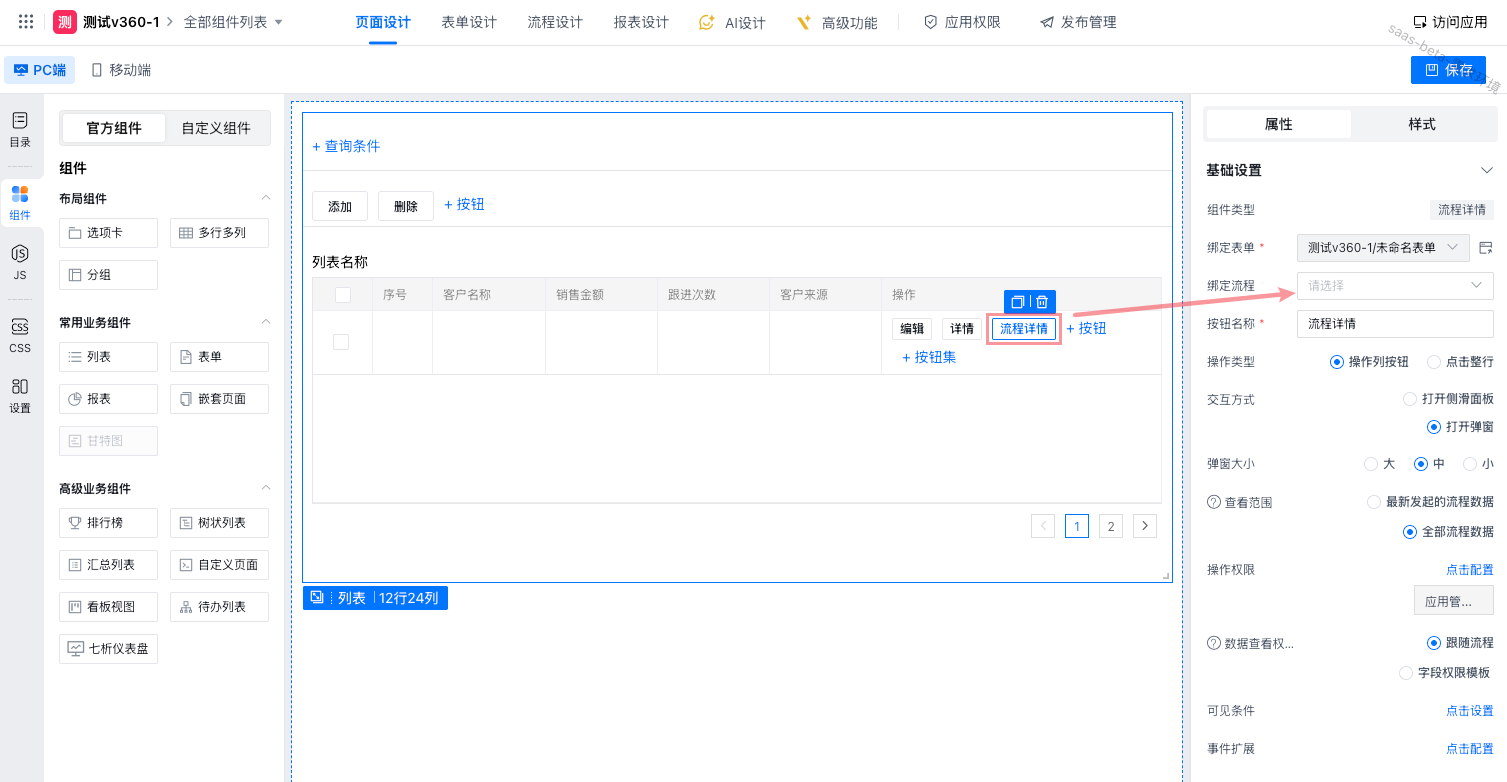The height and width of the screenshot is (782, 1507).
Task: Open the 设置 sidebar icon
Action: click(20, 395)
